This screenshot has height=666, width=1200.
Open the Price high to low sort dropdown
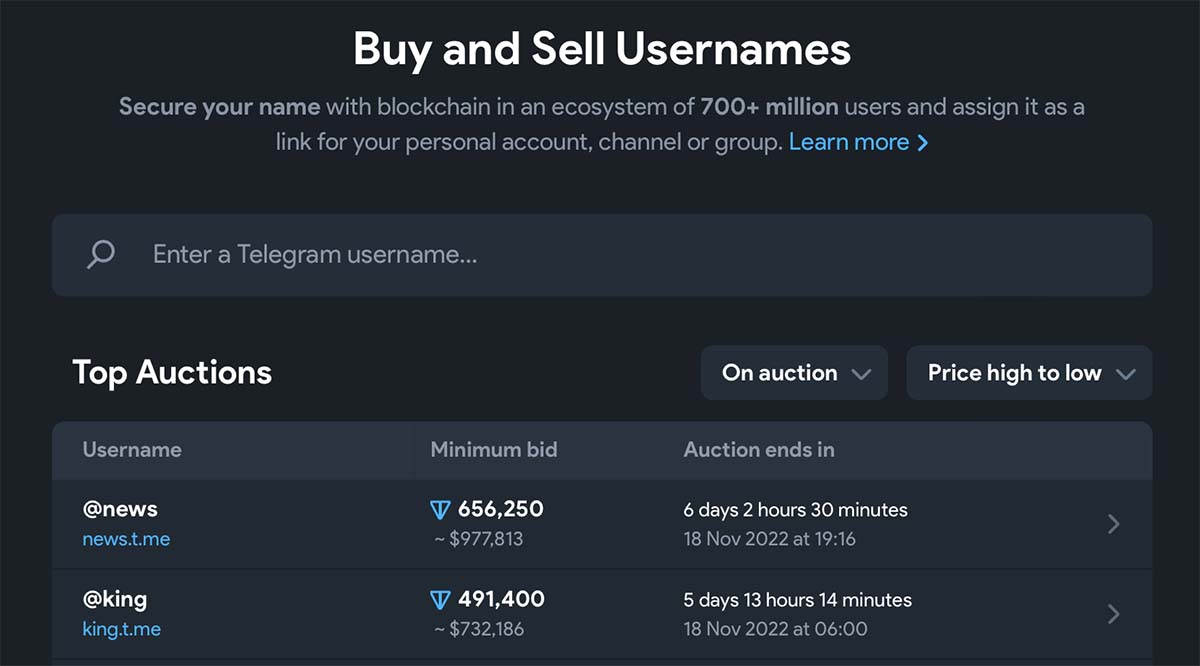(x=1029, y=373)
